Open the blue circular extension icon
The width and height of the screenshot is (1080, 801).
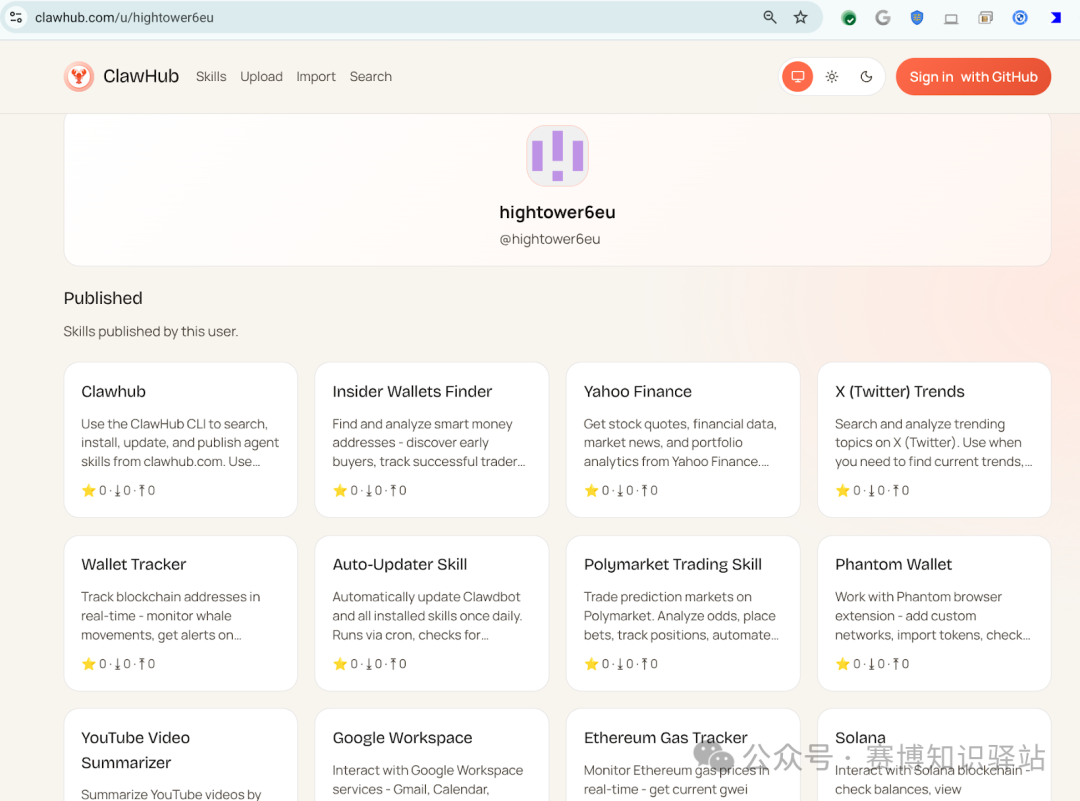(1020, 18)
